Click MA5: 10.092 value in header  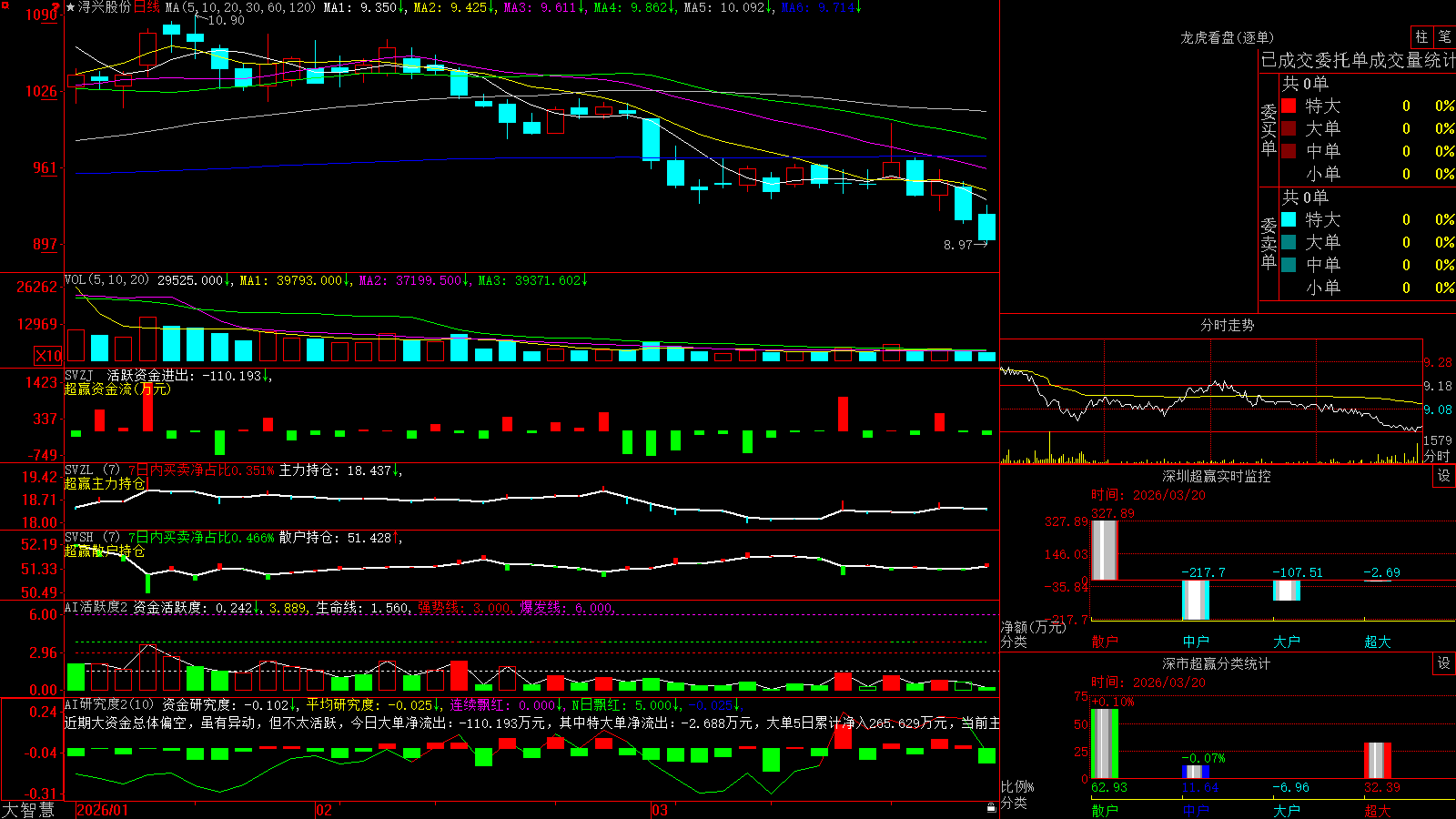click(x=727, y=7)
